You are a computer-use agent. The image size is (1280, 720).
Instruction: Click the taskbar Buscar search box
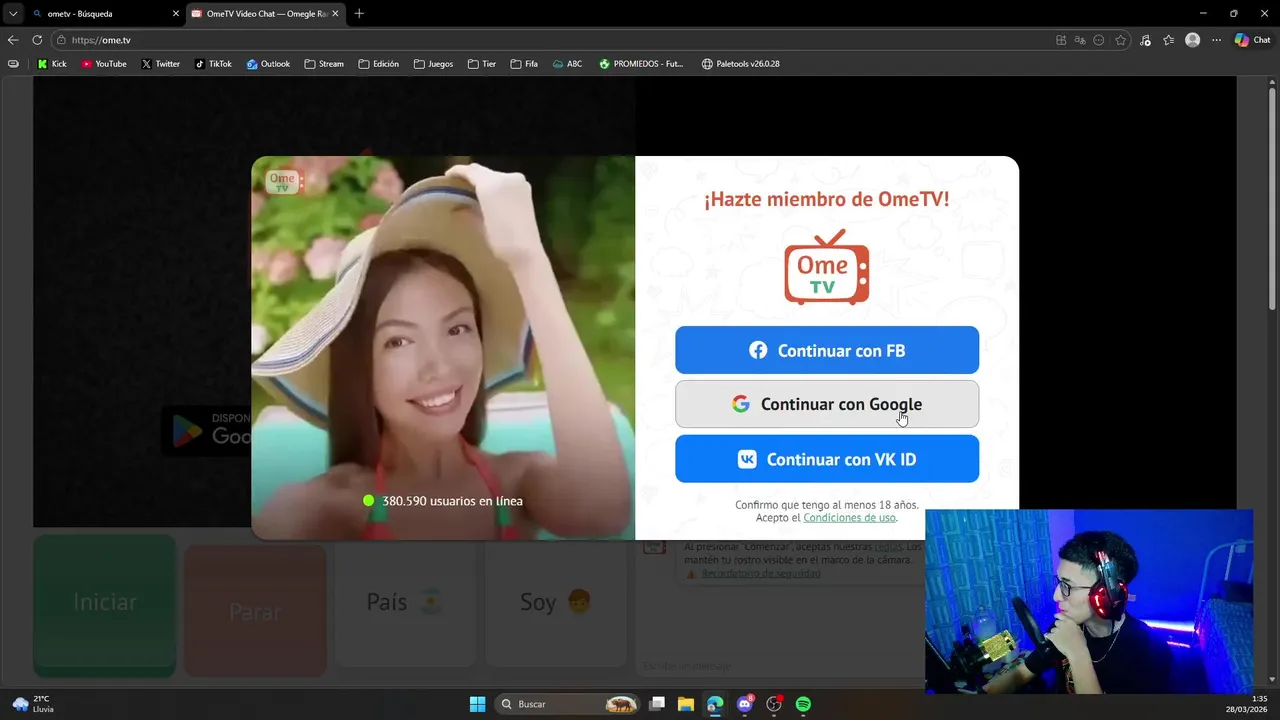click(x=568, y=704)
